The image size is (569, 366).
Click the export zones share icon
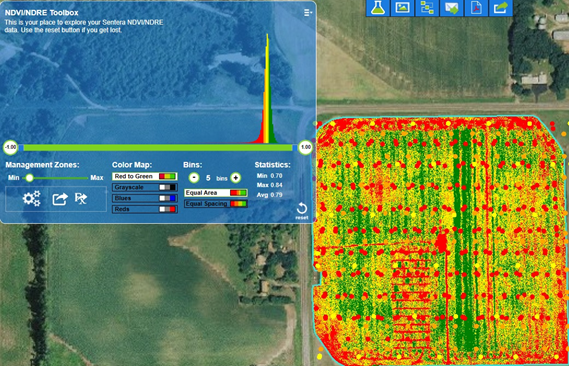(x=60, y=199)
